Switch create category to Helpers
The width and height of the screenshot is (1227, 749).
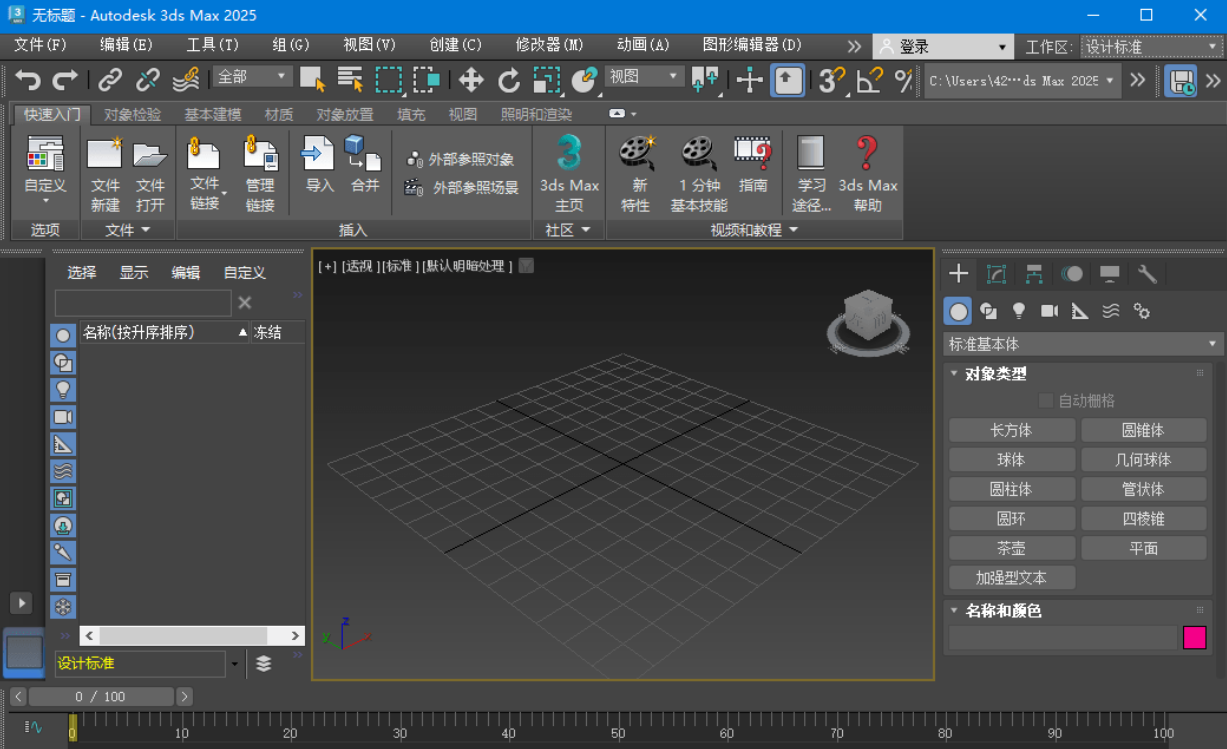(1080, 311)
